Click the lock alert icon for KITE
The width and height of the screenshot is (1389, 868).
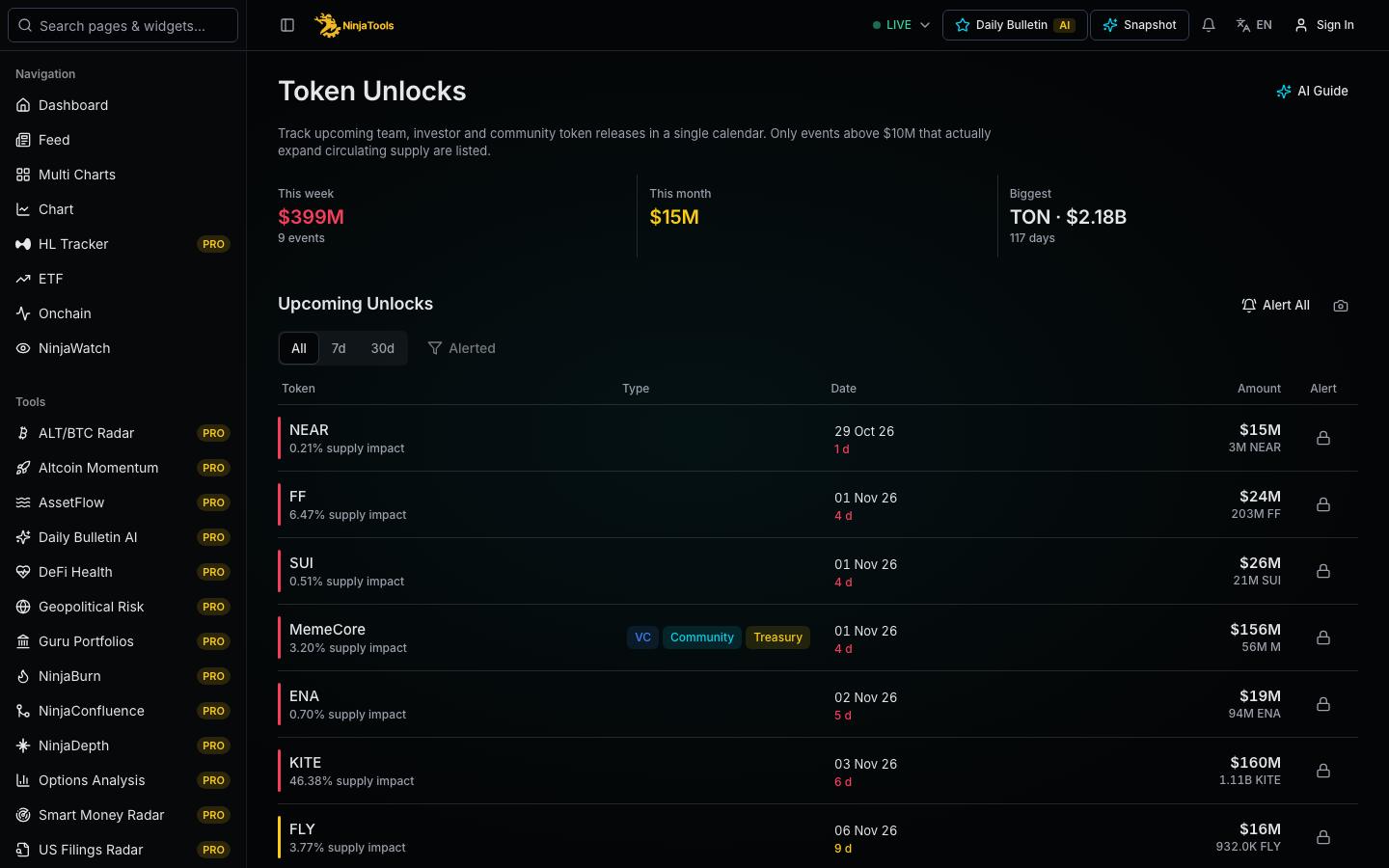(1323, 771)
